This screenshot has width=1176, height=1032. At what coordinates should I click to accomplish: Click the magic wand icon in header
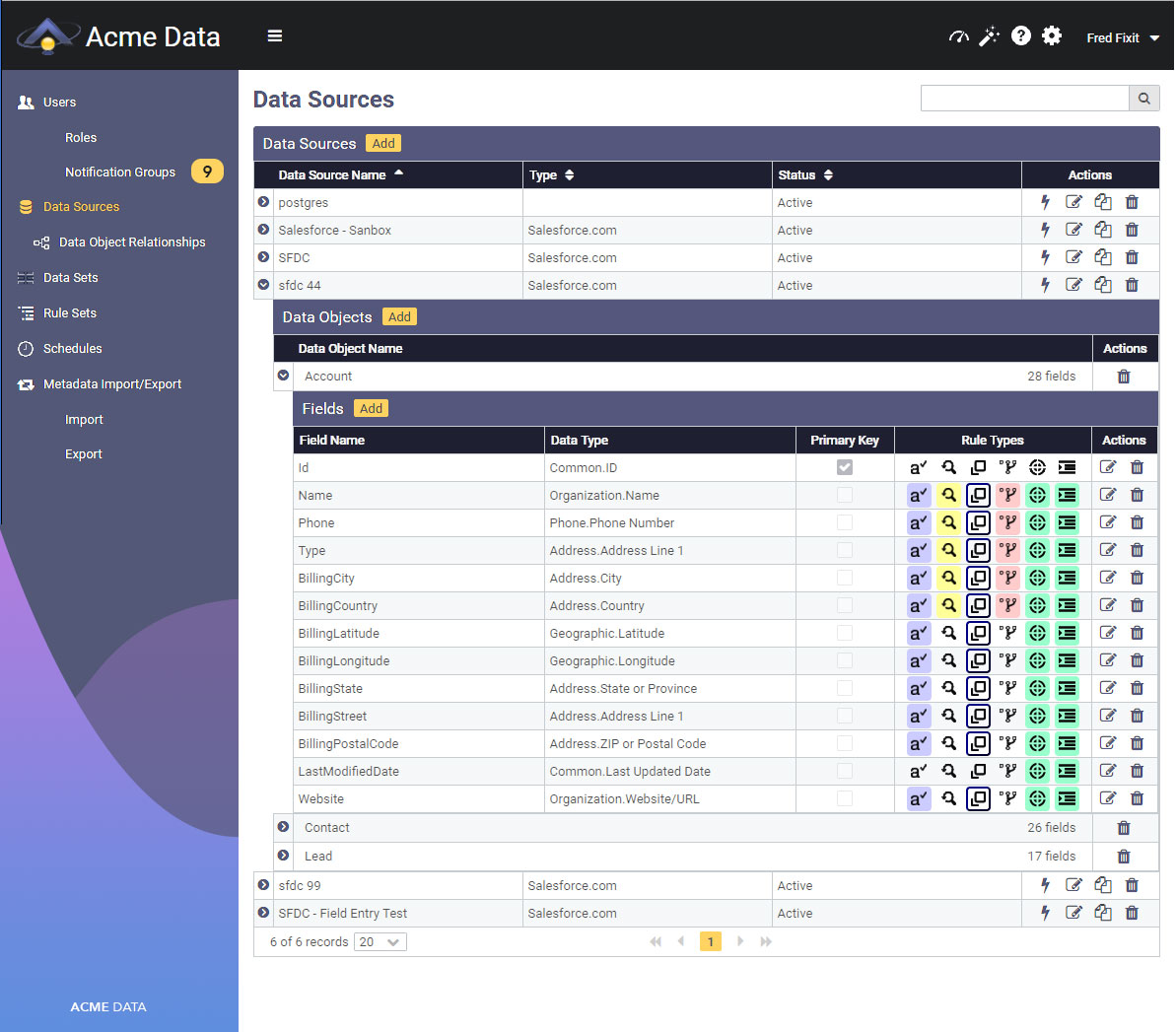click(990, 36)
